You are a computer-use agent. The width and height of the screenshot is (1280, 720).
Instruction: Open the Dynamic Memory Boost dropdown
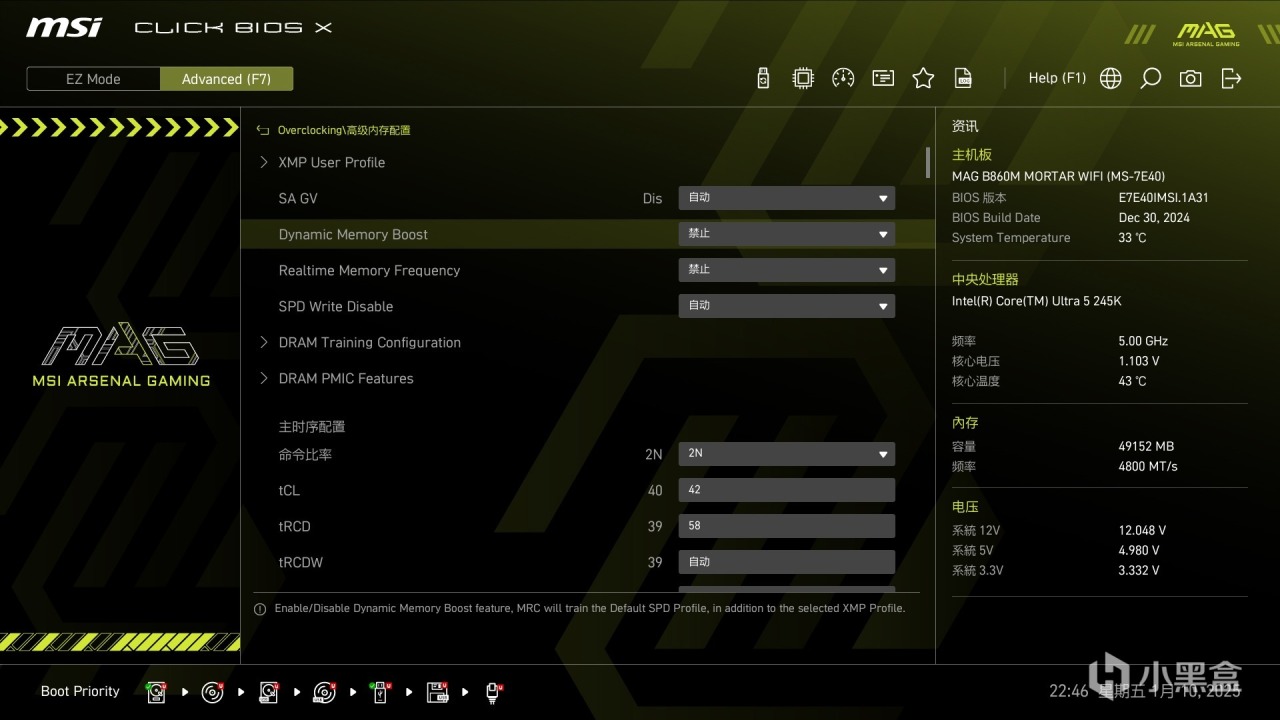tap(787, 234)
